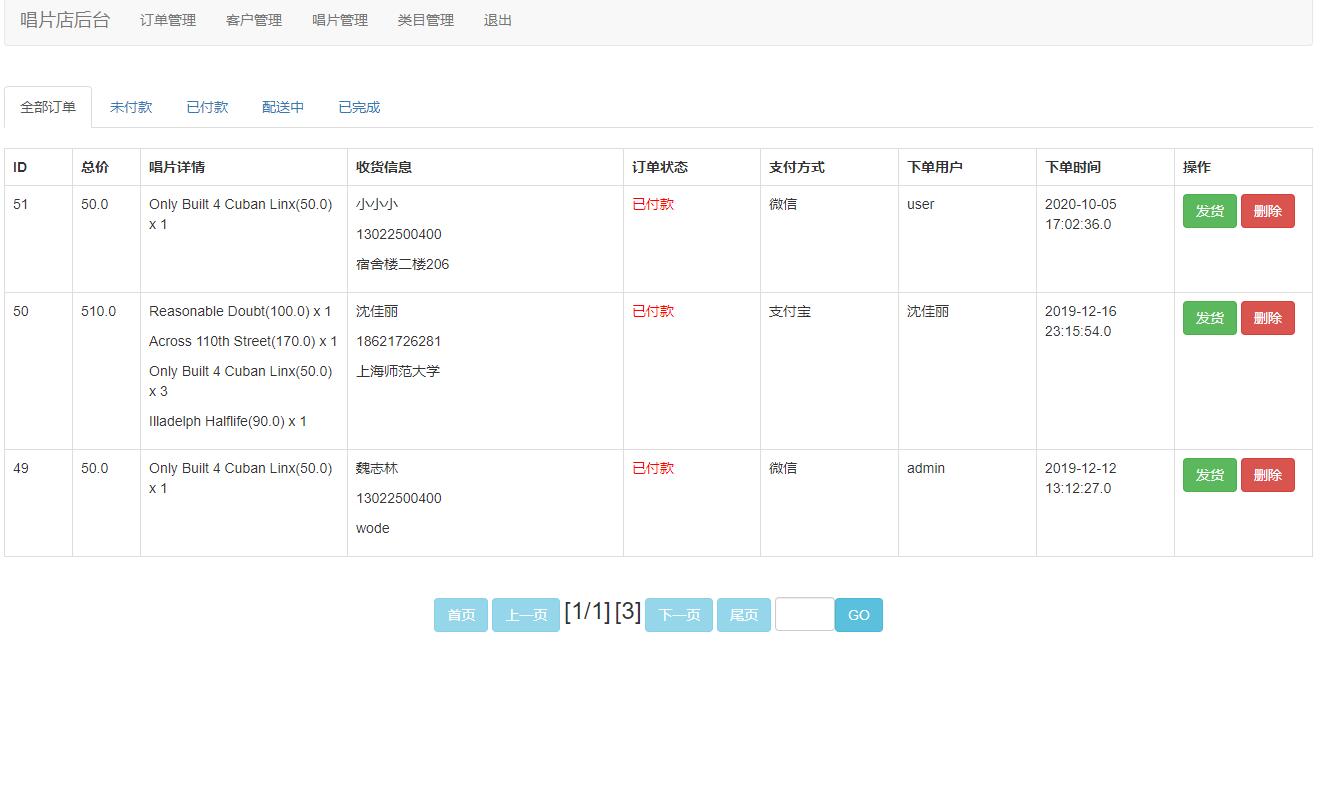Screen dimensions: 1320x791
Task: Open the 订单管理 menu item
Action: pos(167,20)
